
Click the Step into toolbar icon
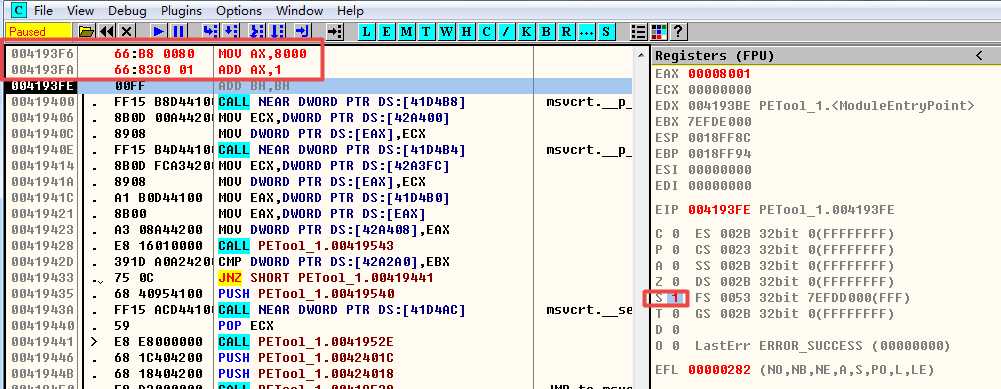tap(210, 31)
